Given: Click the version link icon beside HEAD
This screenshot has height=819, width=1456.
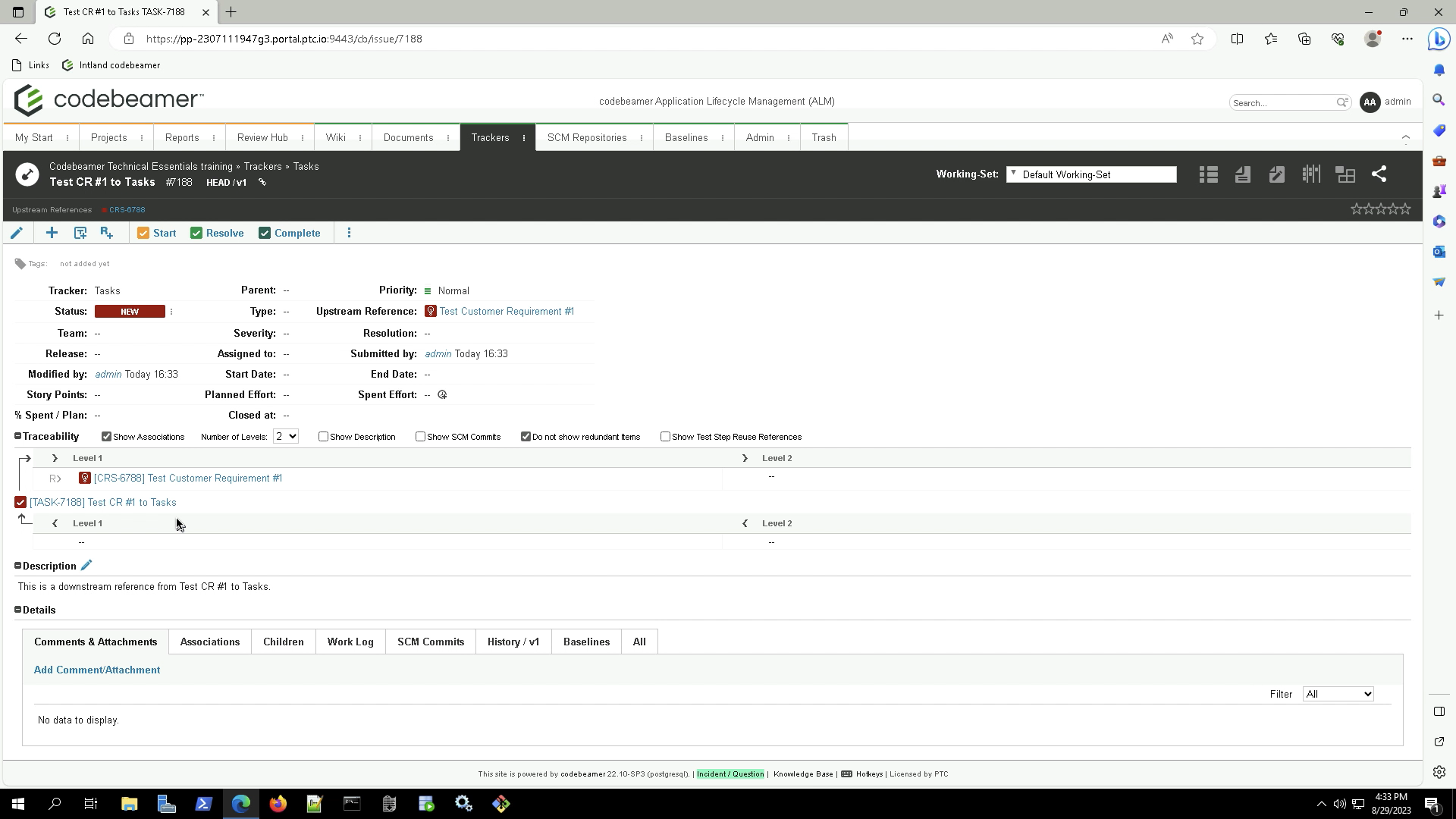Looking at the screenshot, I should click(262, 183).
